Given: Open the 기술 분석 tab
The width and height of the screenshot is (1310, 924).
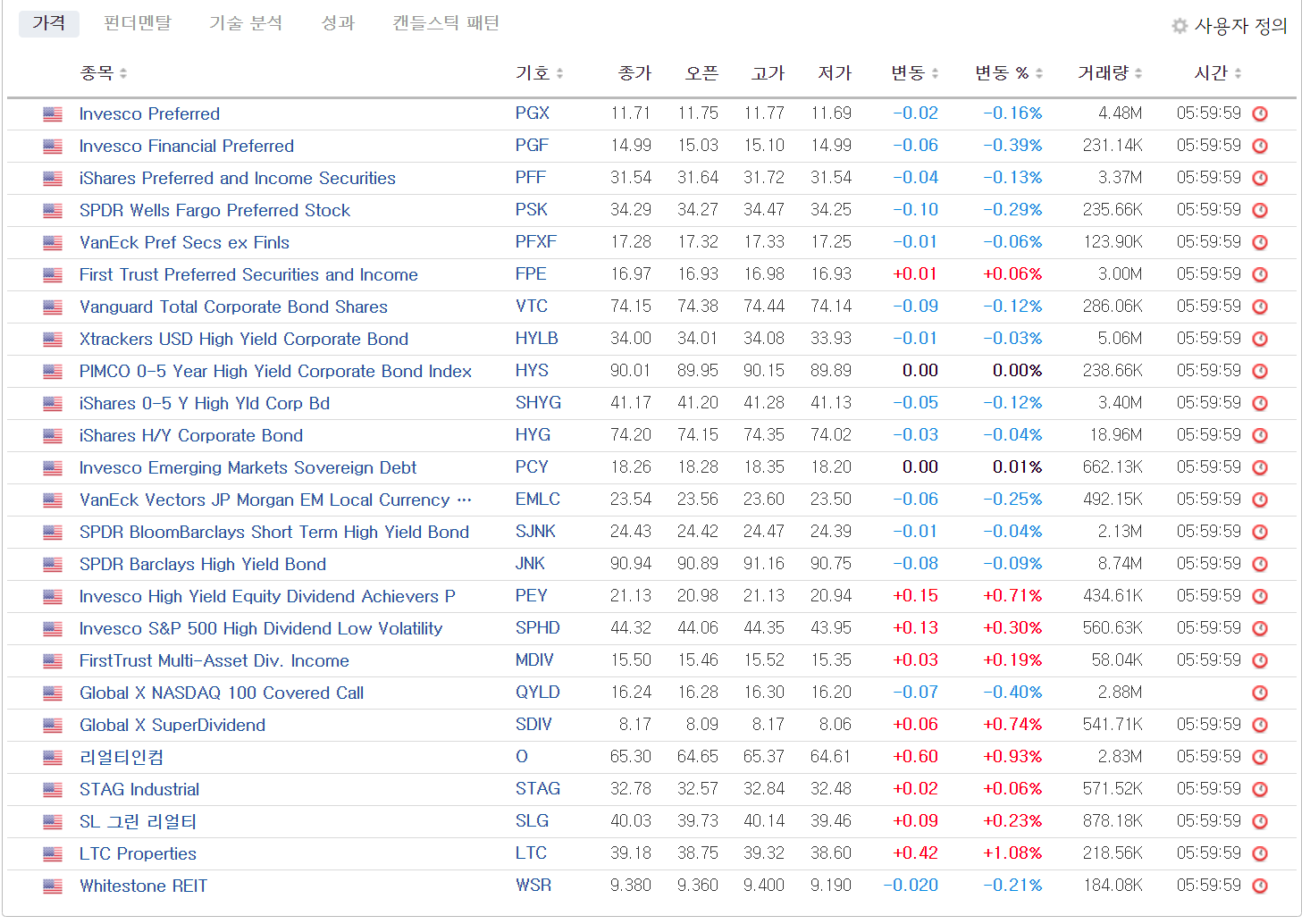Looking at the screenshot, I should tap(246, 23).
